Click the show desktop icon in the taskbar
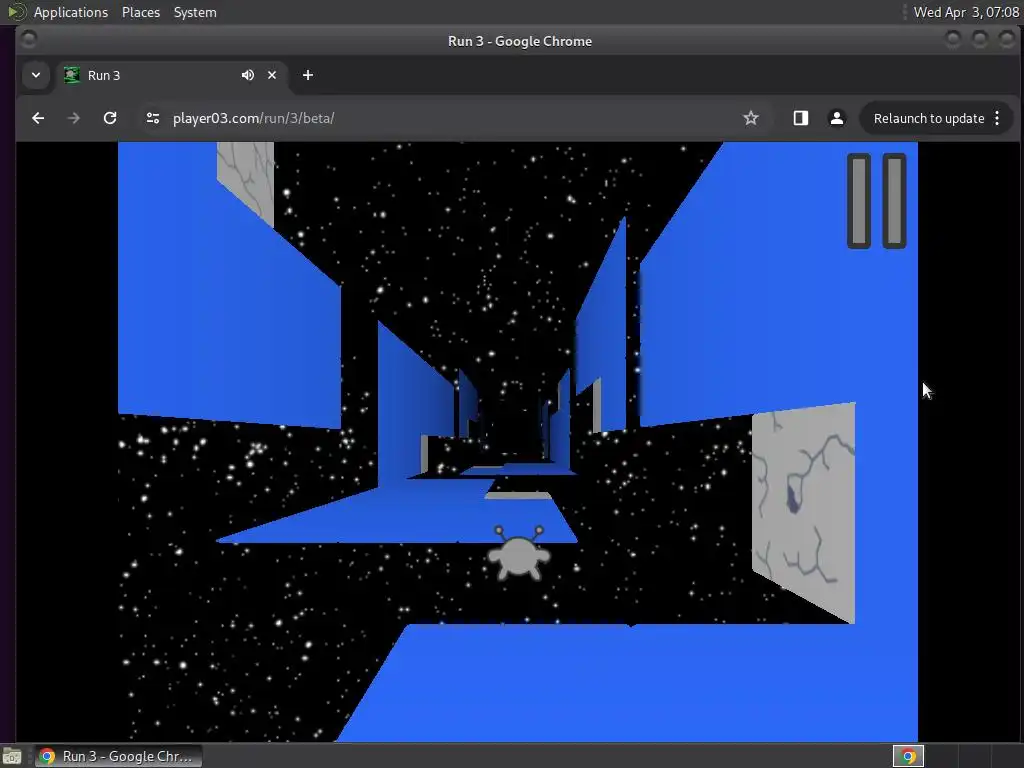Screen dimensions: 1024x768 pyautogui.click(x=12, y=756)
